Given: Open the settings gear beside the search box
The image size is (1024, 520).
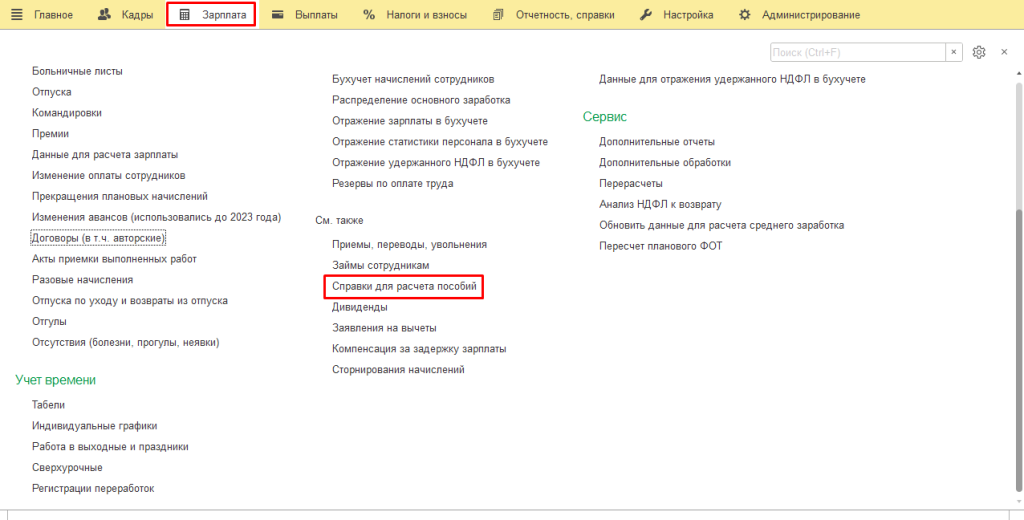Looking at the screenshot, I should click(x=979, y=52).
